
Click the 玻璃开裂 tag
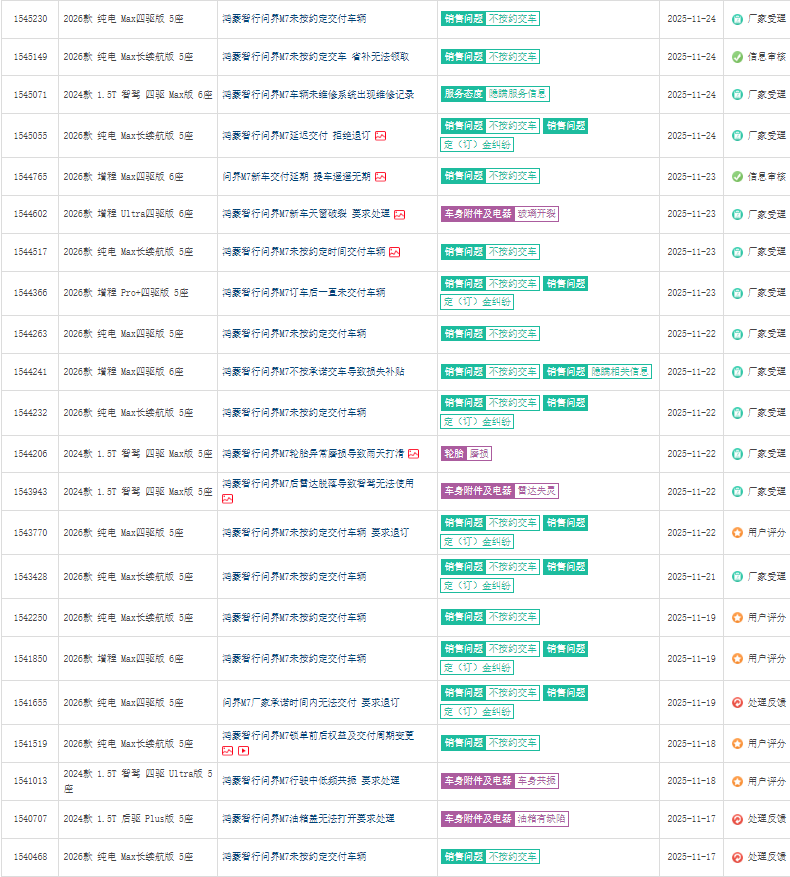coord(537,214)
